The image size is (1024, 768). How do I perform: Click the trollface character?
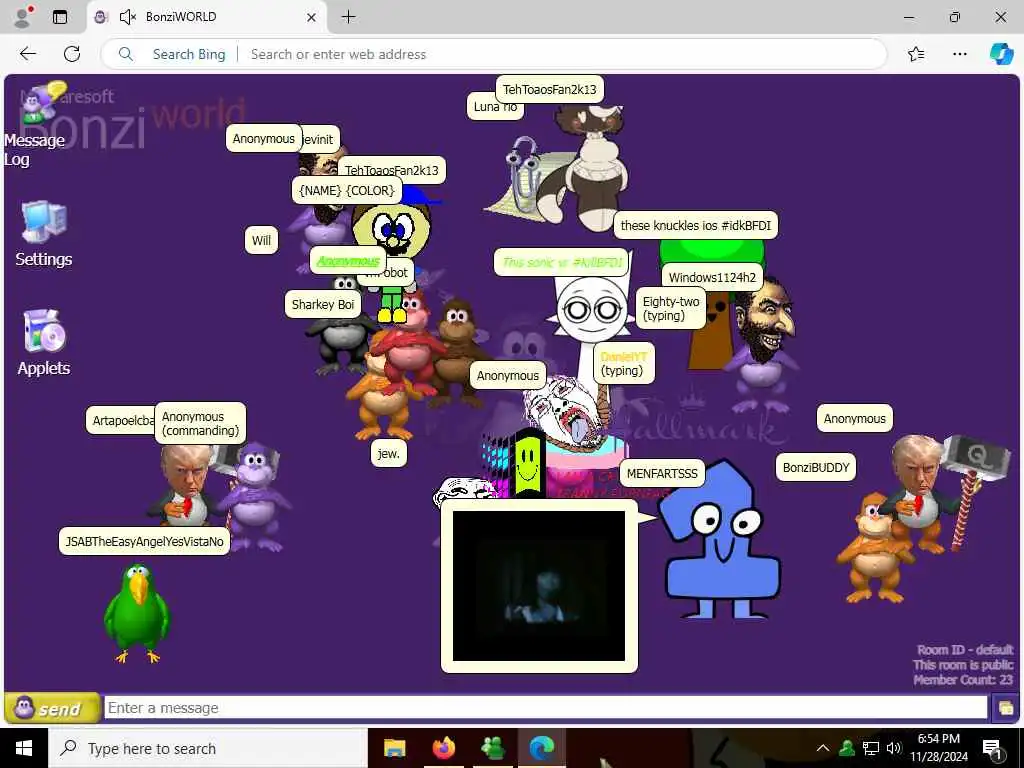coord(462,491)
